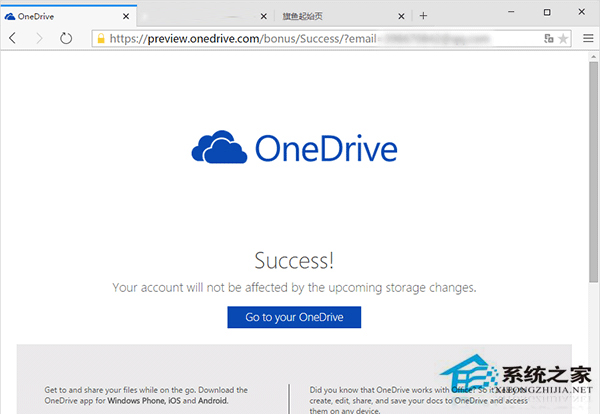The width and height of the screenshot is (600, 414).
Task: Click the Go to your OneDrive button
Action: point(294,317)
